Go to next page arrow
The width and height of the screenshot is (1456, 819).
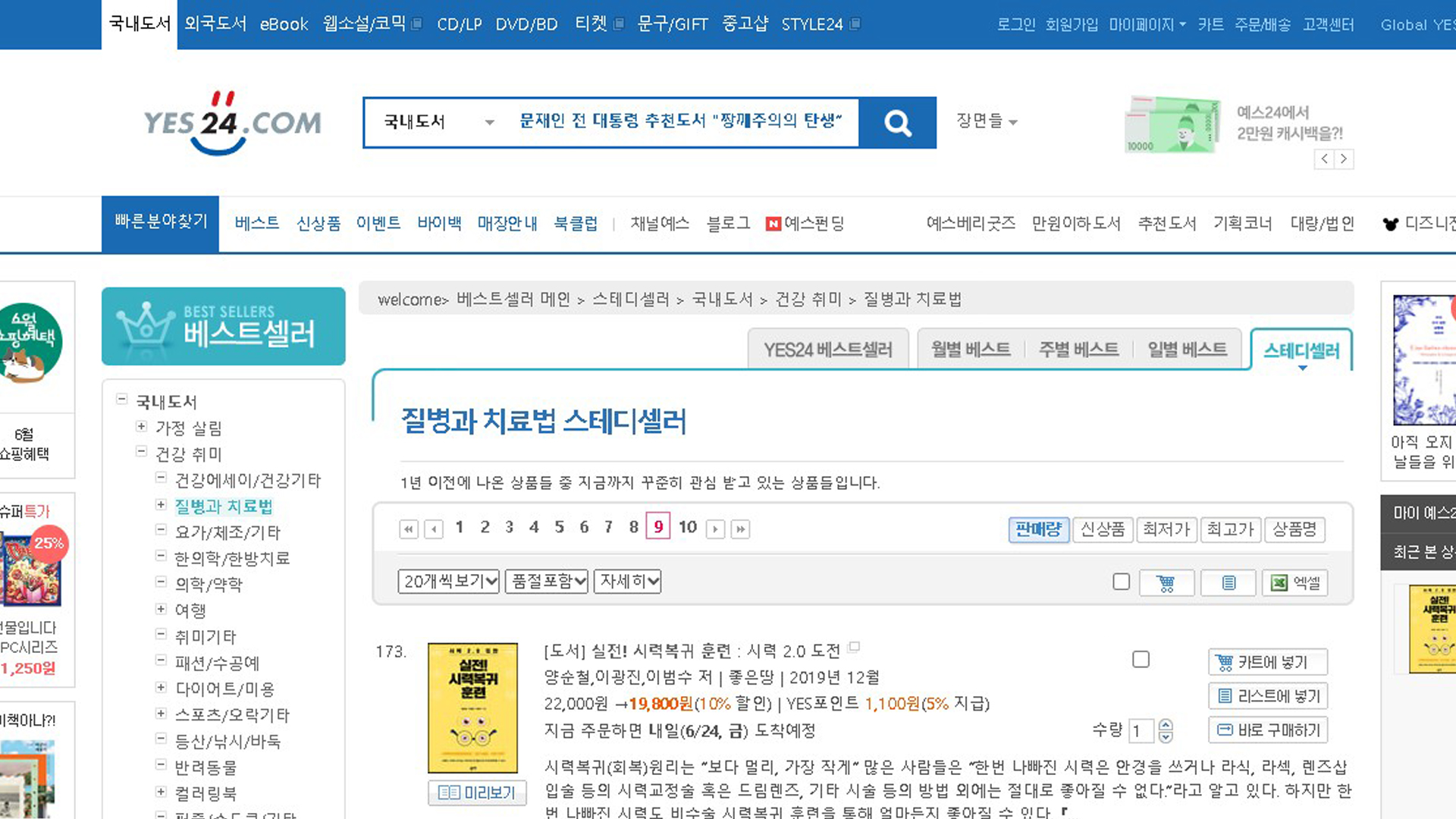click(715, 529)
